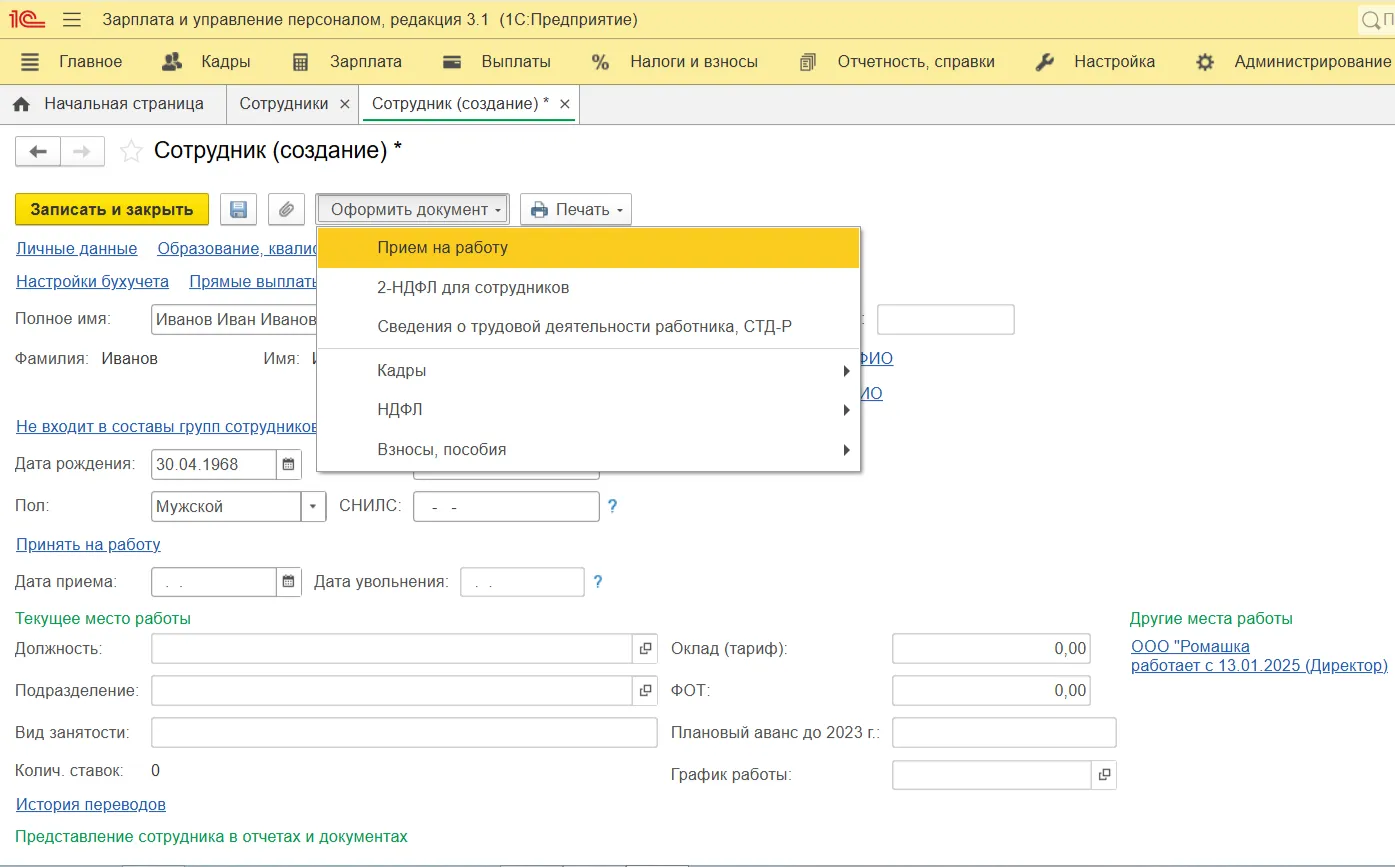Viewport: 1395px width, 867px height.
Task: Open the Подразделение selection button
Action: (645, 690)
